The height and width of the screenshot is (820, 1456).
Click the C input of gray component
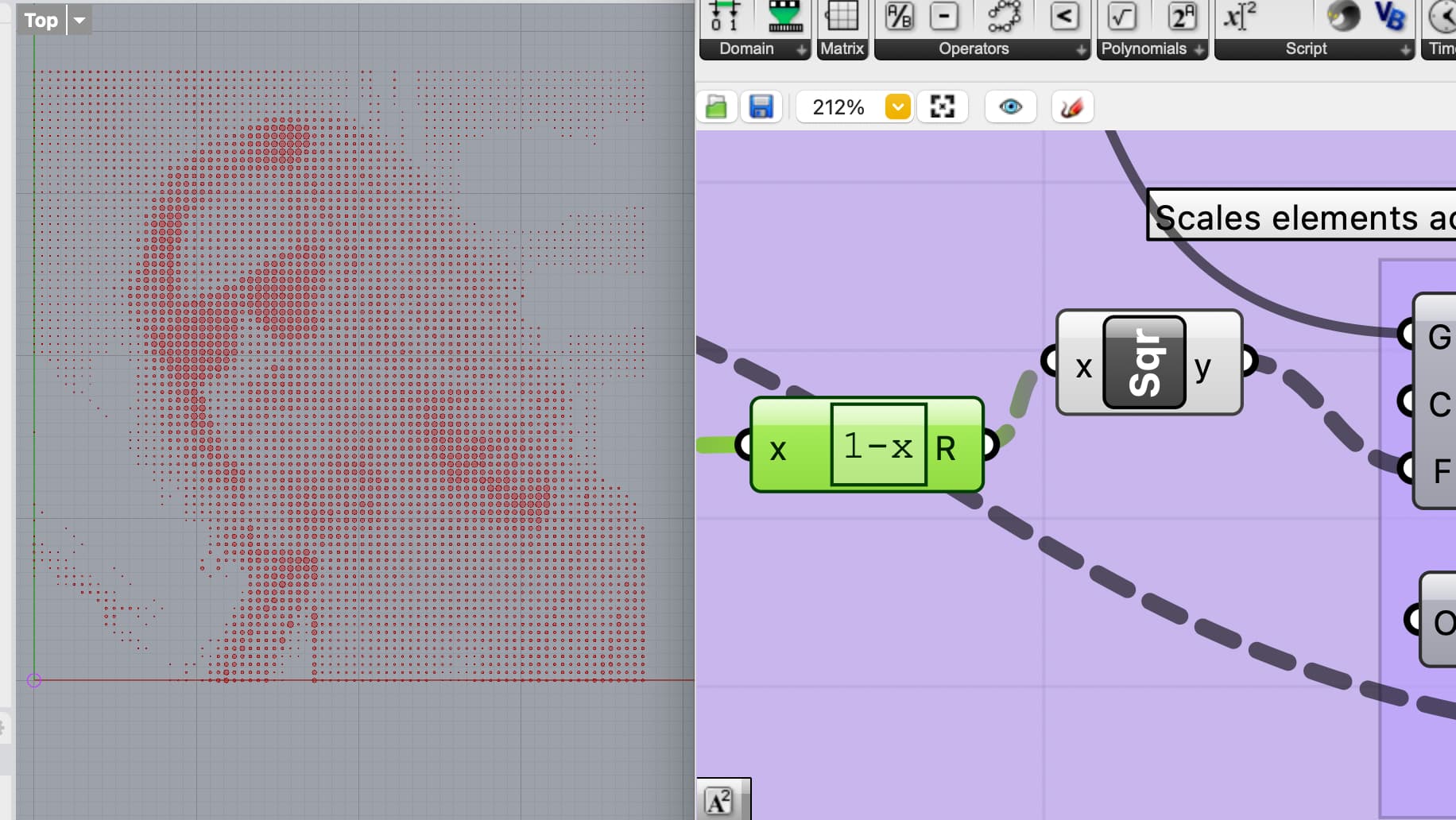pyautogui.click(x=1439, y=404)
